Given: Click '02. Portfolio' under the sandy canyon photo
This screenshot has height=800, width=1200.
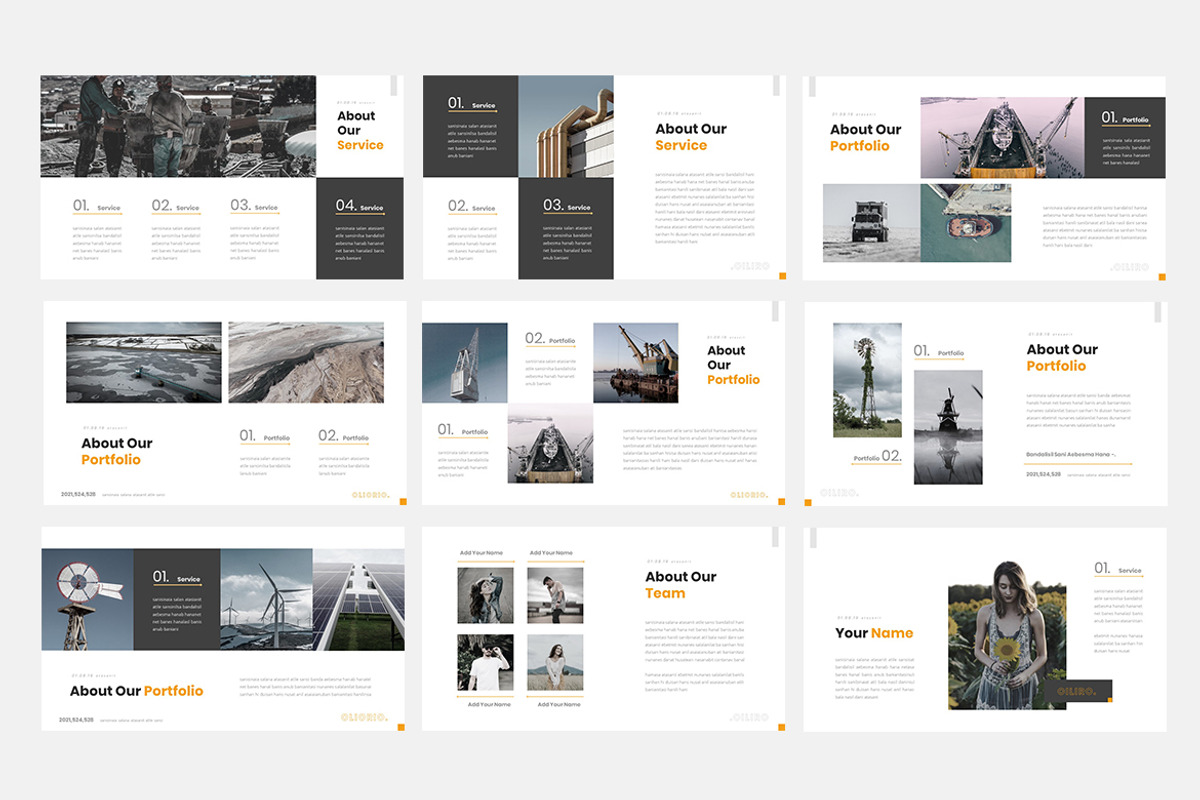Looking at the screenshot, I should (343, 436).
